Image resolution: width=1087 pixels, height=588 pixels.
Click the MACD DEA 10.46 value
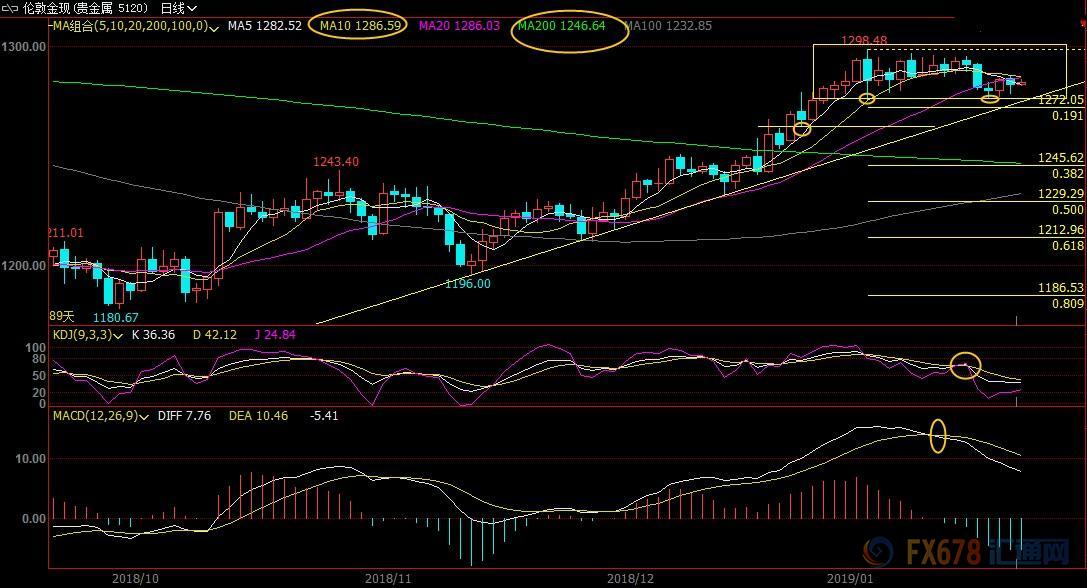tap(258, 416)
